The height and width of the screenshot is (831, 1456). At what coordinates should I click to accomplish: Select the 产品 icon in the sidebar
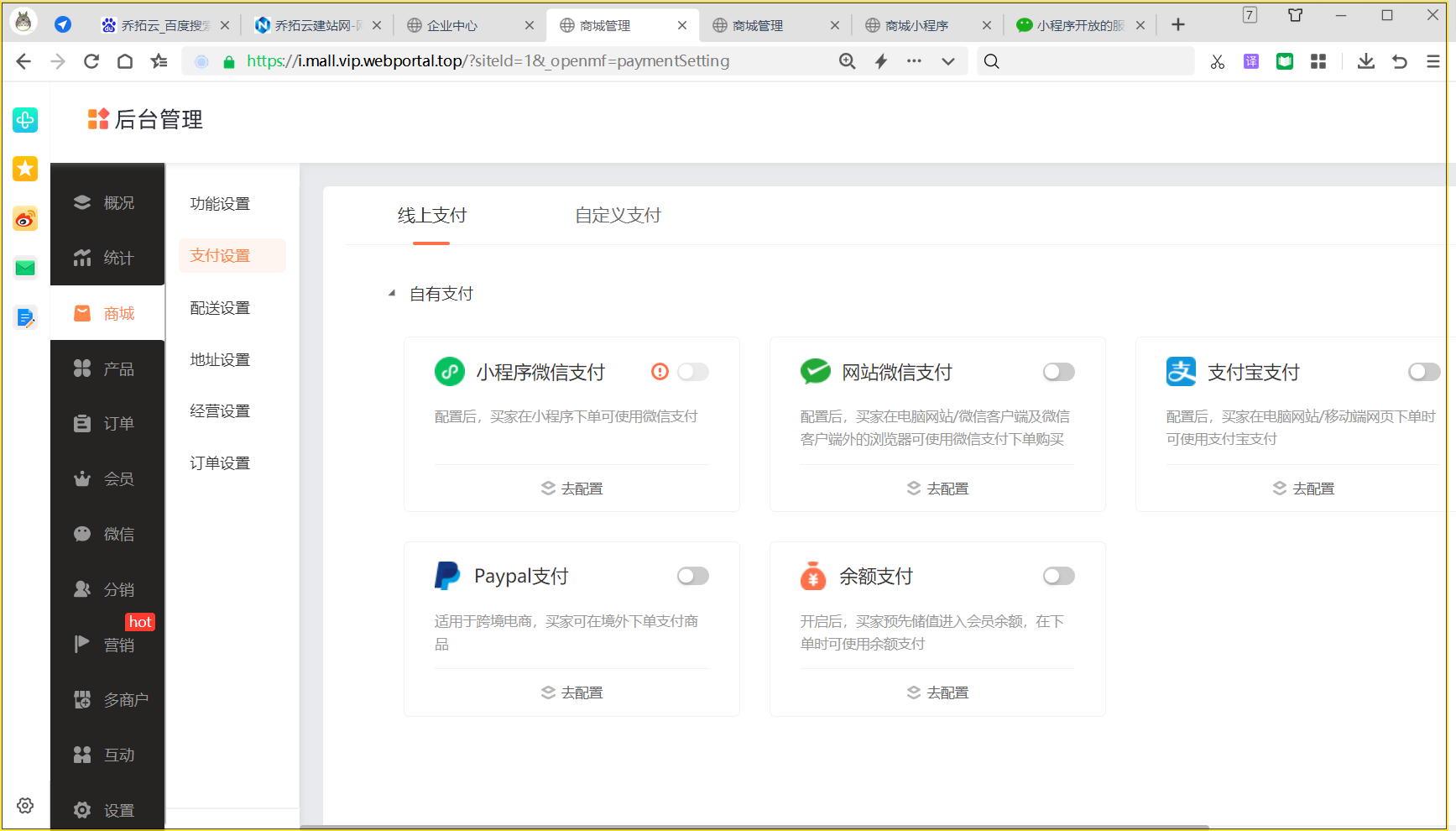[107, 368]
